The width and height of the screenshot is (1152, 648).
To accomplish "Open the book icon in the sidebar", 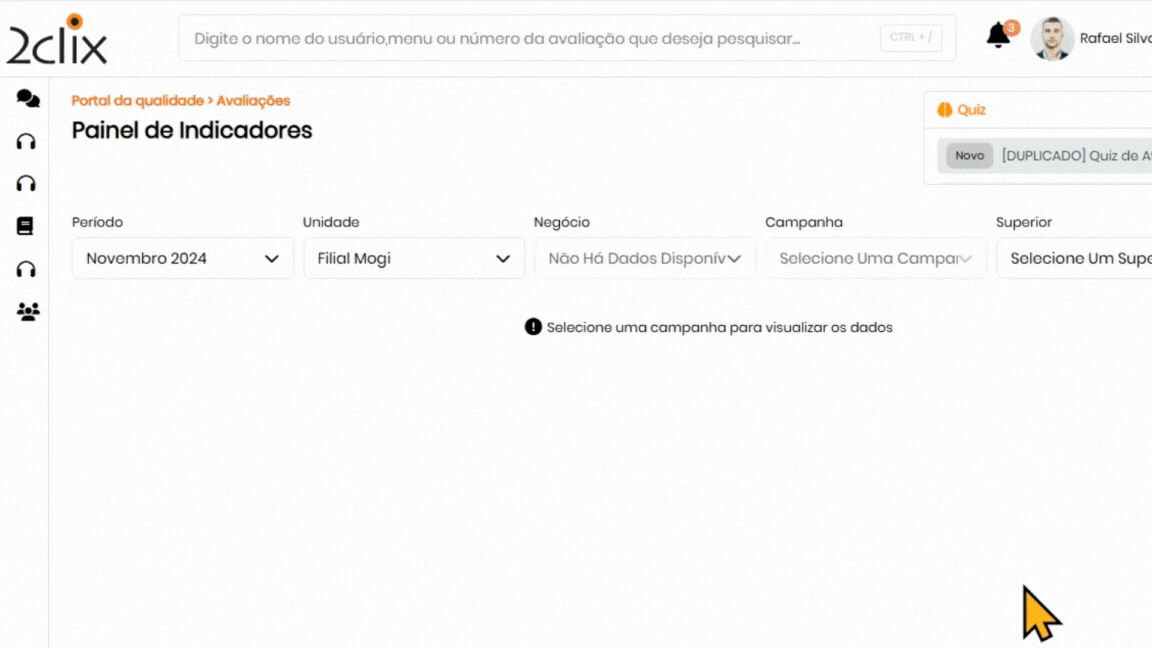I will tap(26, 226).
